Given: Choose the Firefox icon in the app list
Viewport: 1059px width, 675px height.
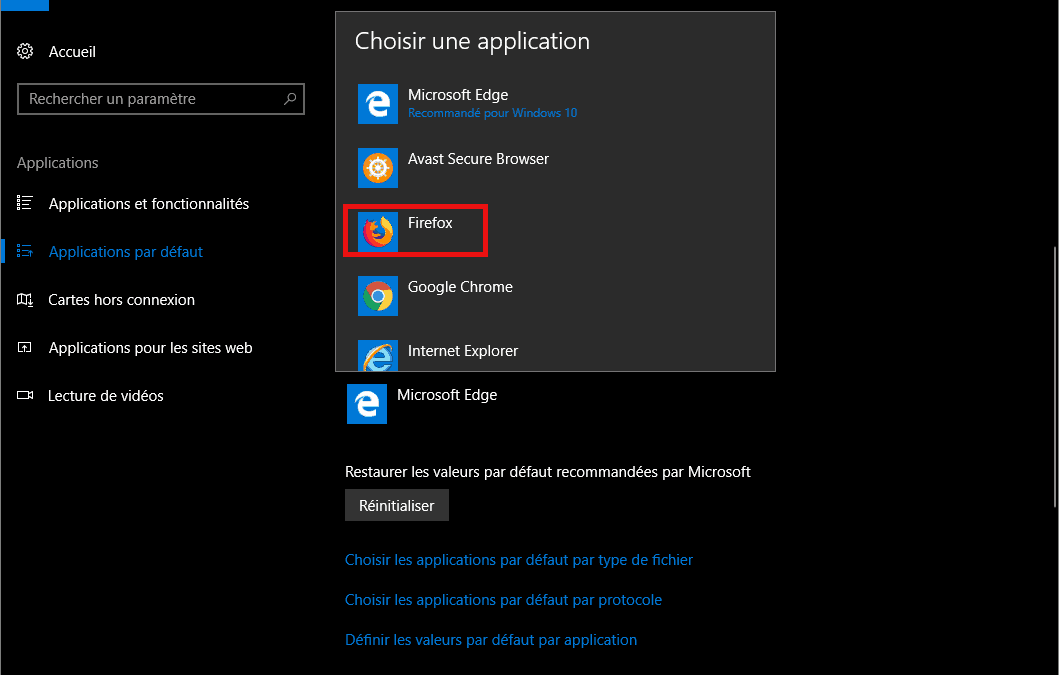Looking at the screenshot, I should click(377, 232).
